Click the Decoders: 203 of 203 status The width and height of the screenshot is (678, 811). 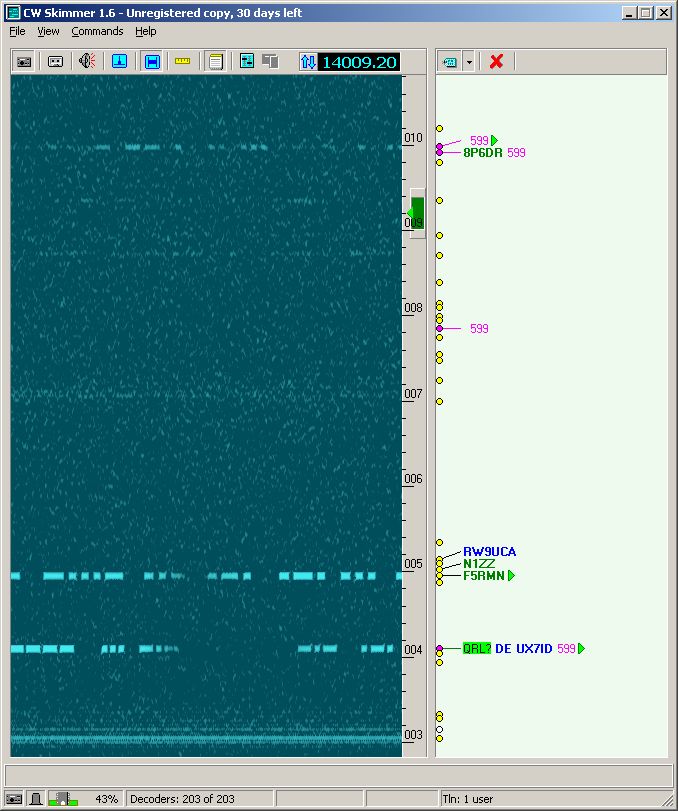(x=183, y=799)
